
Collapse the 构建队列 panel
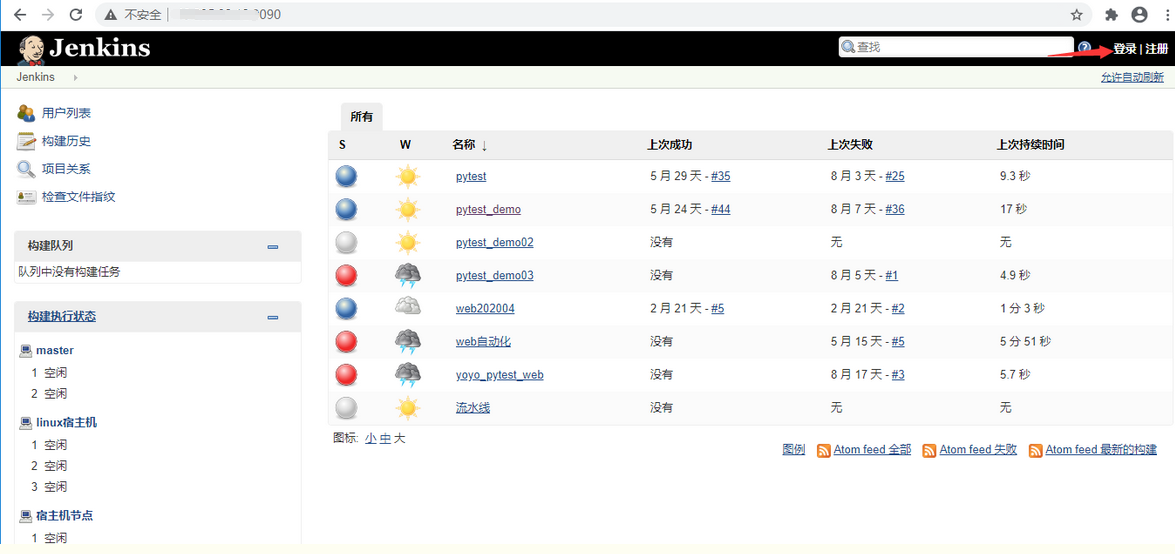pyautogui.click(x=273, y=247)
